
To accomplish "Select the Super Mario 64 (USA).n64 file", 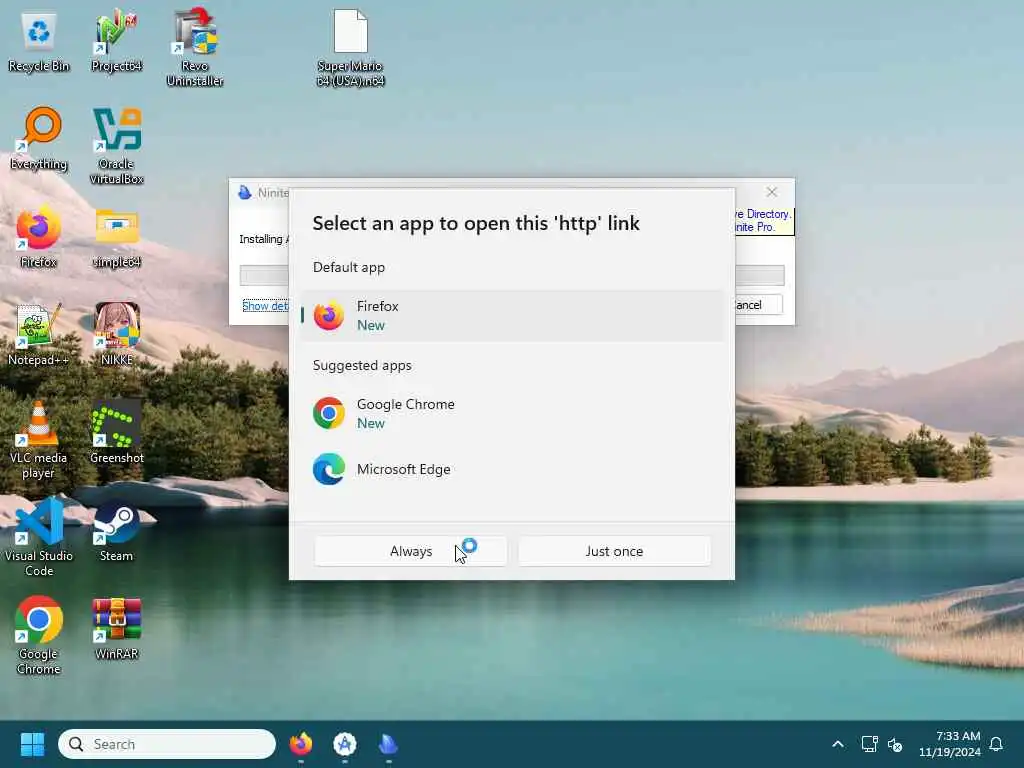I will click(350, 47).
